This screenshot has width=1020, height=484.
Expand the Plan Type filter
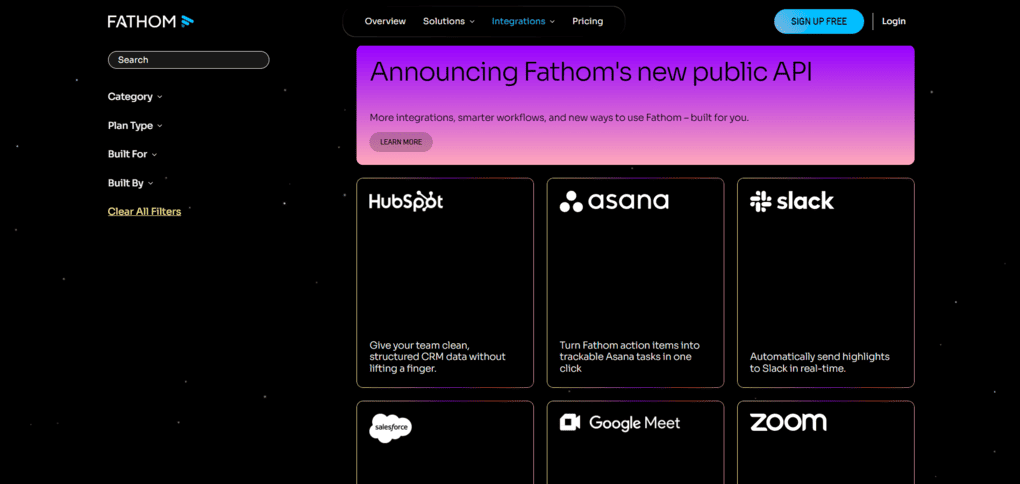(135, 126)
